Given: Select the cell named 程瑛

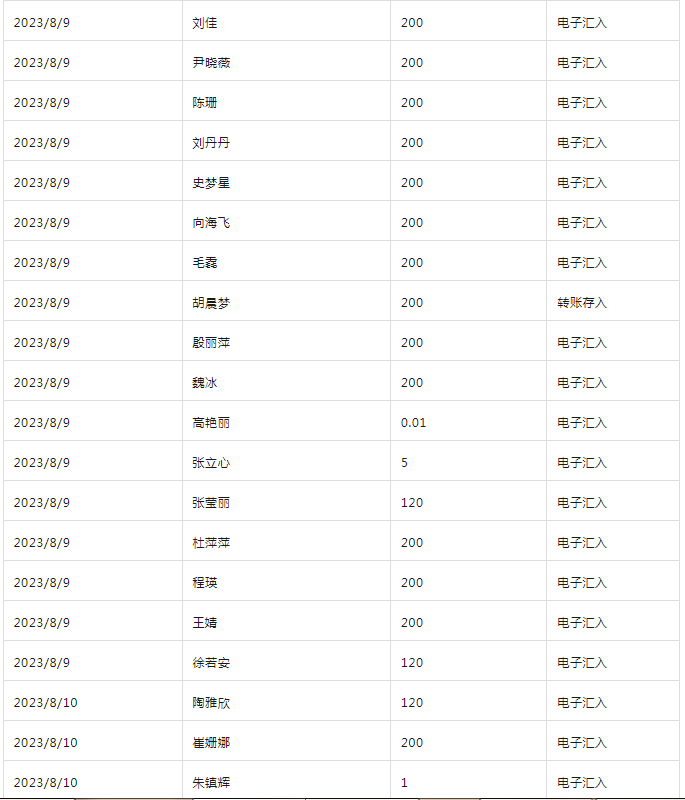Looking at the screenshot, I should pos(286,583).
